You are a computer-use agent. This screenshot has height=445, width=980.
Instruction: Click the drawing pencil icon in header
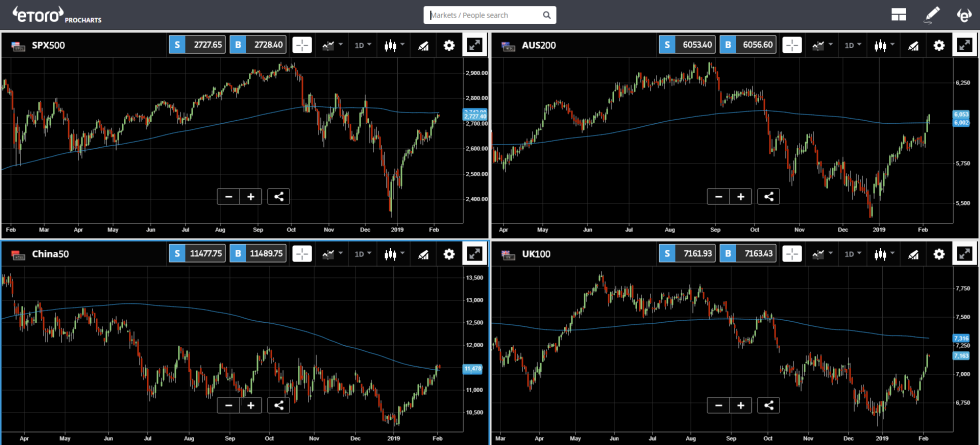(932, 15)
